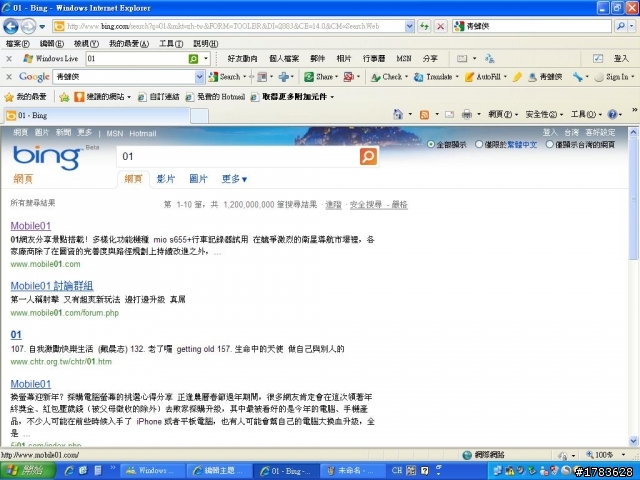The width and height of the screenshot is (640, 480).
Task: Click the Google toolbar Search button
Action: (226, 77)
